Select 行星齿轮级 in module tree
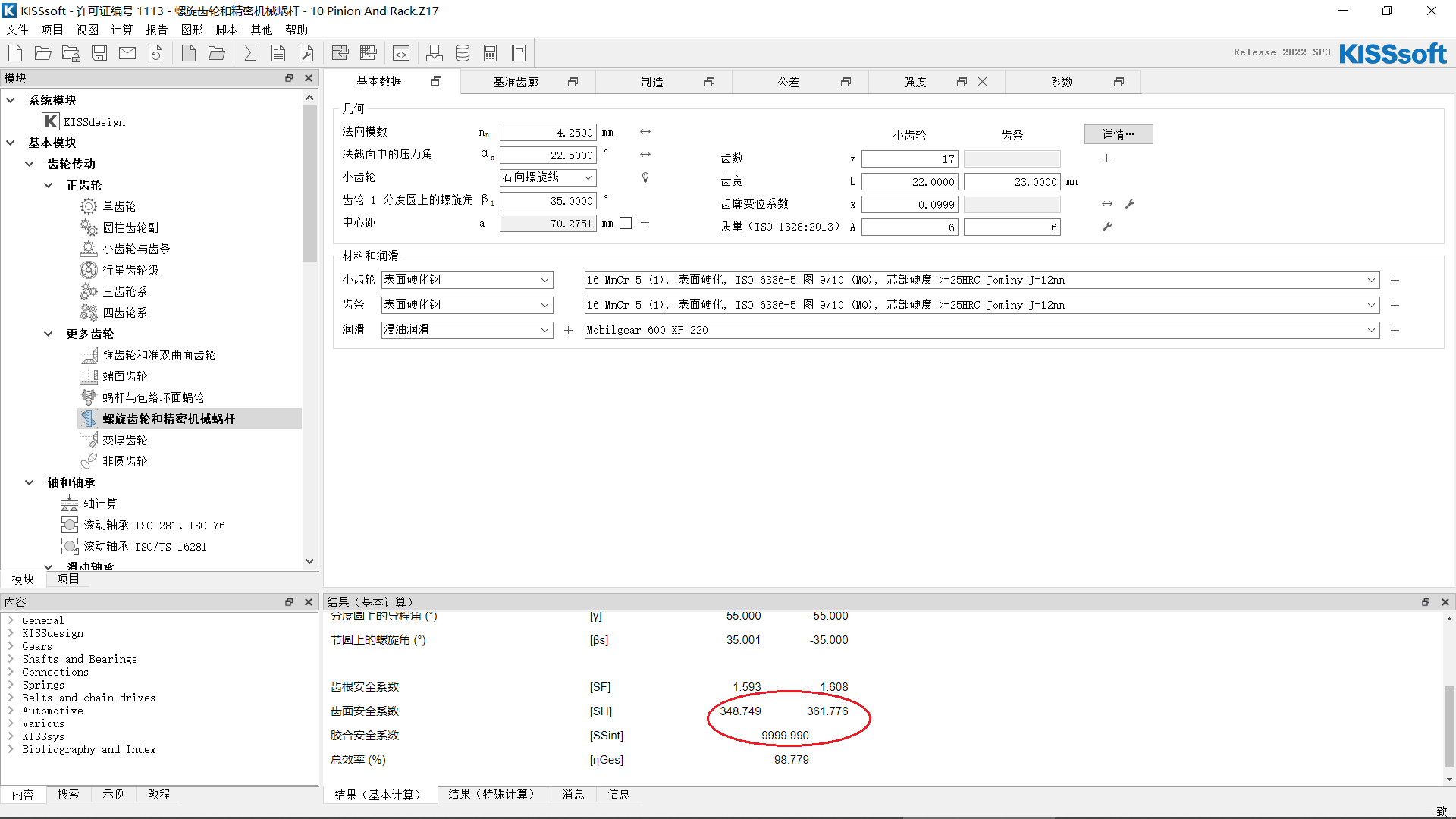 (130, 270)
